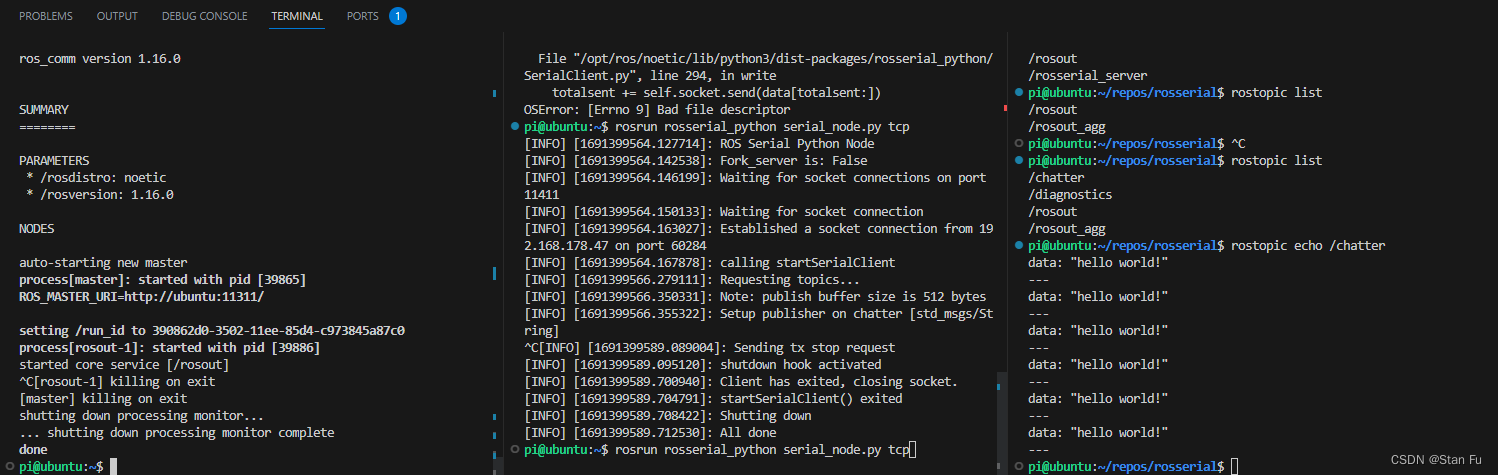Click blue marker beside first rostopic list command
1498x475 pixels.
(1019, 93)
